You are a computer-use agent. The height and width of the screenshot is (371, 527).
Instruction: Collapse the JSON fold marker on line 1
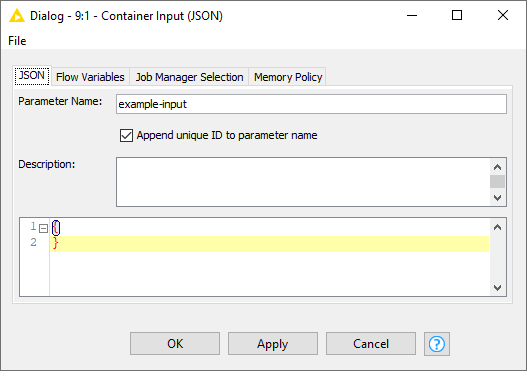(43, 229)
